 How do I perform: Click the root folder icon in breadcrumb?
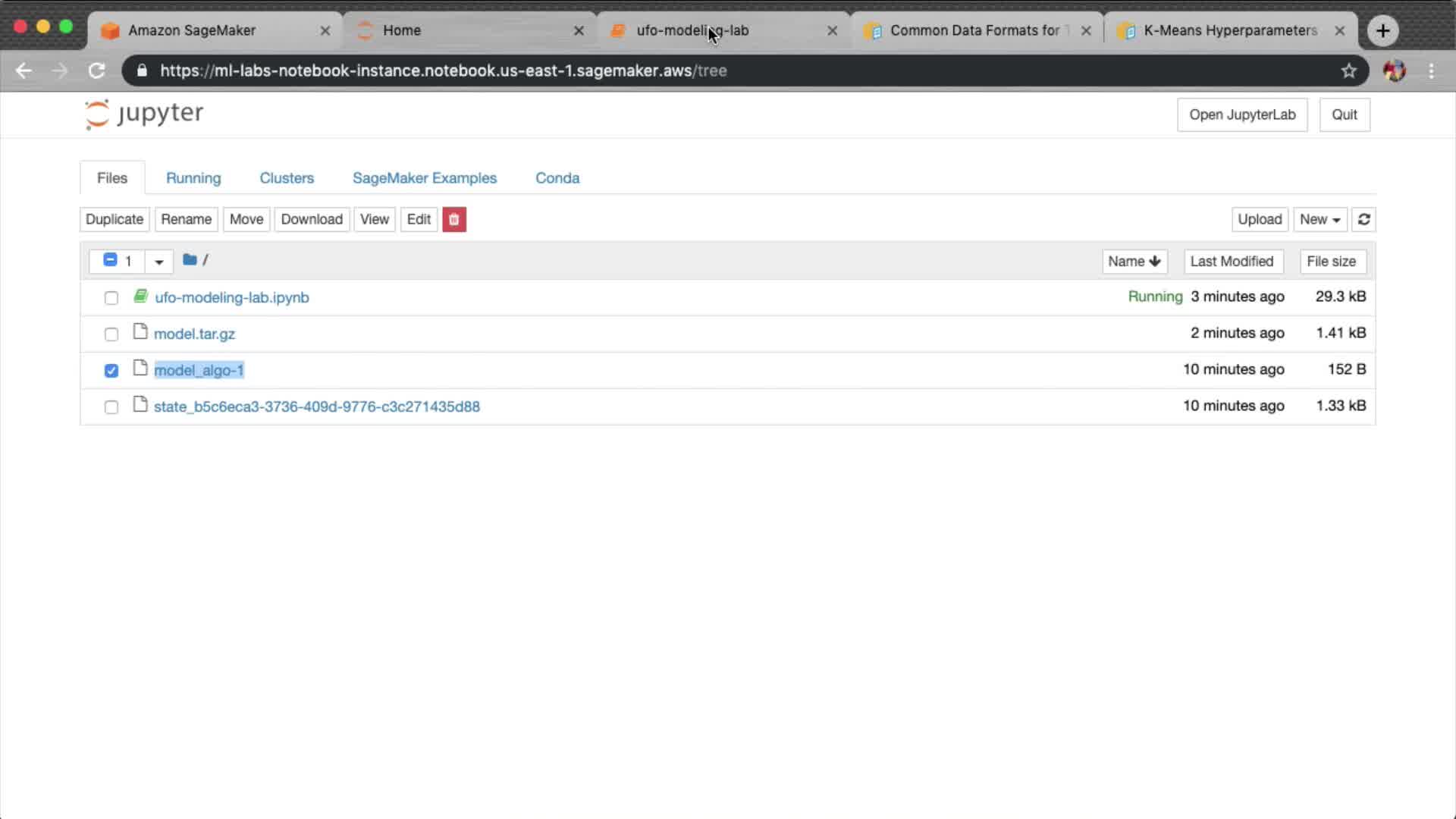[190, 260]
